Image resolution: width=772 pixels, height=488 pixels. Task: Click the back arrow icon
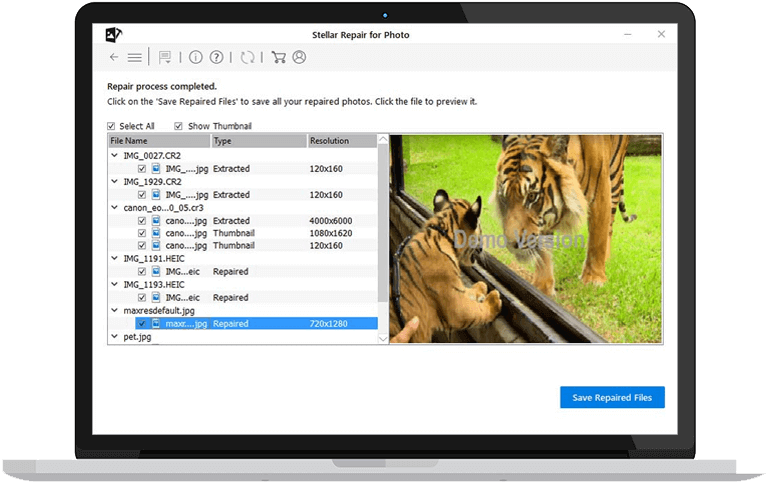click(x=114, y=58)
